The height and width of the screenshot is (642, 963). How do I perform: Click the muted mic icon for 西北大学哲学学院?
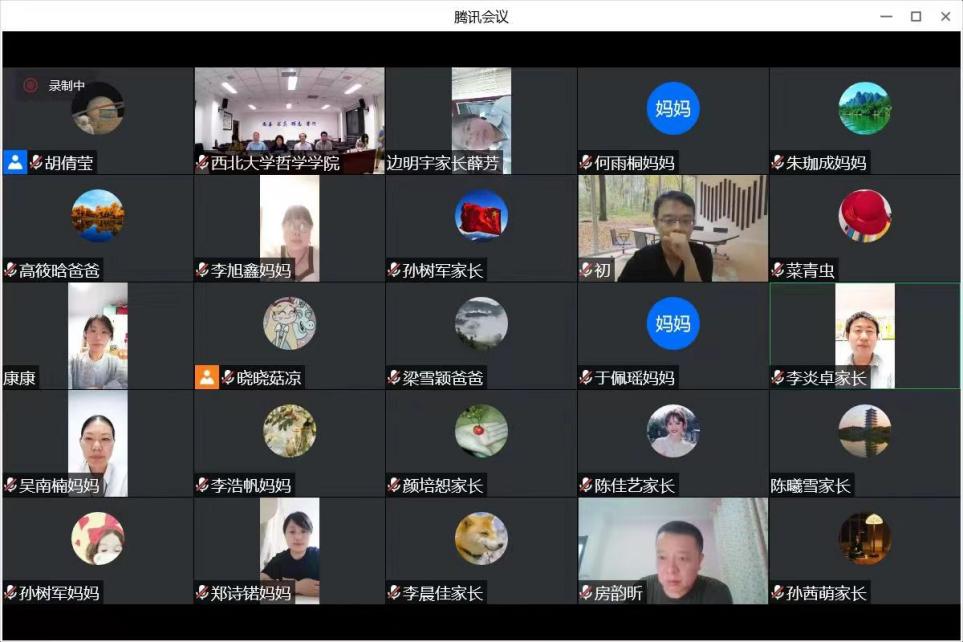(202, 163)
